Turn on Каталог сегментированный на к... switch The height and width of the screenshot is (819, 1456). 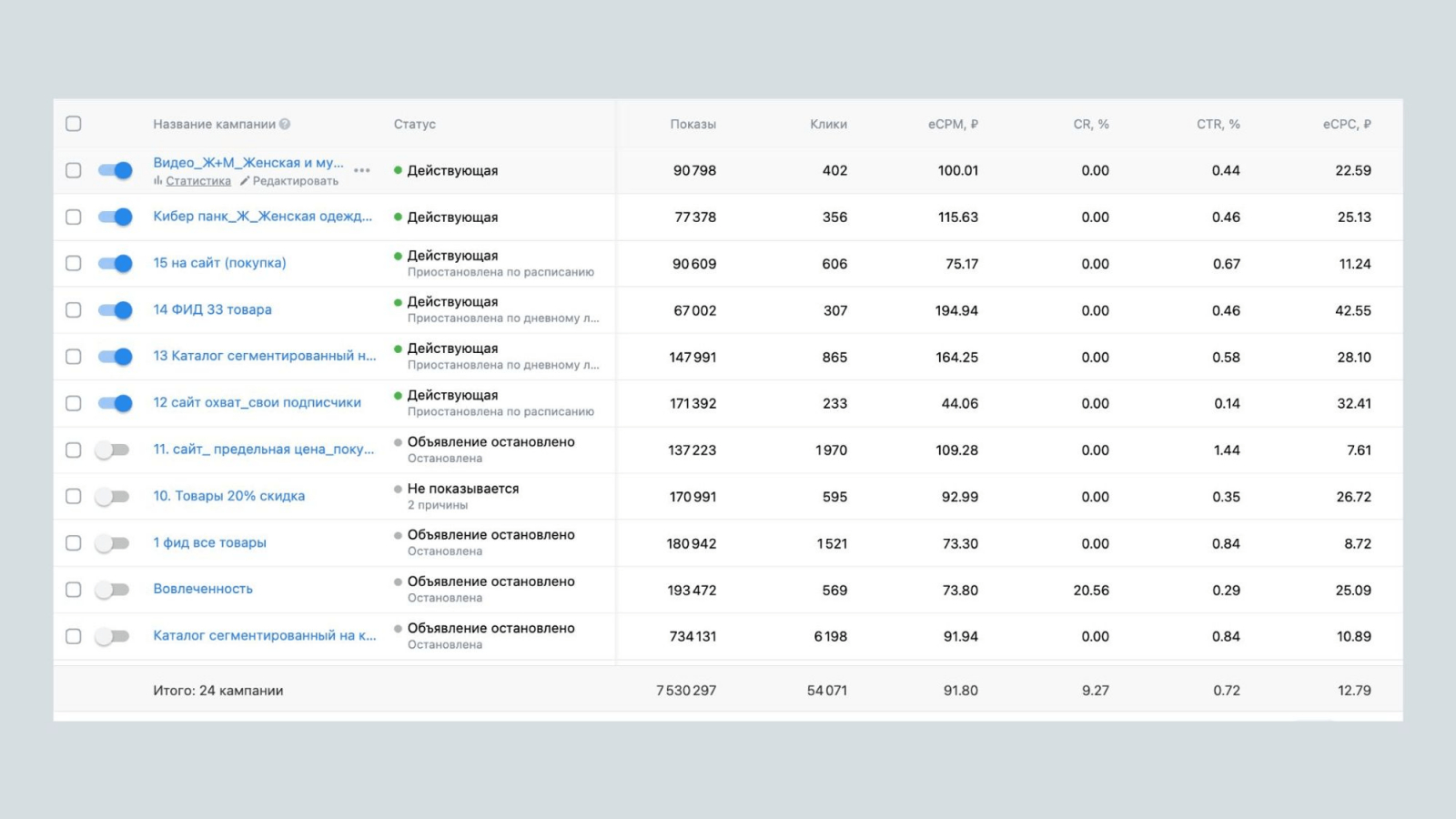pos(113,636)
